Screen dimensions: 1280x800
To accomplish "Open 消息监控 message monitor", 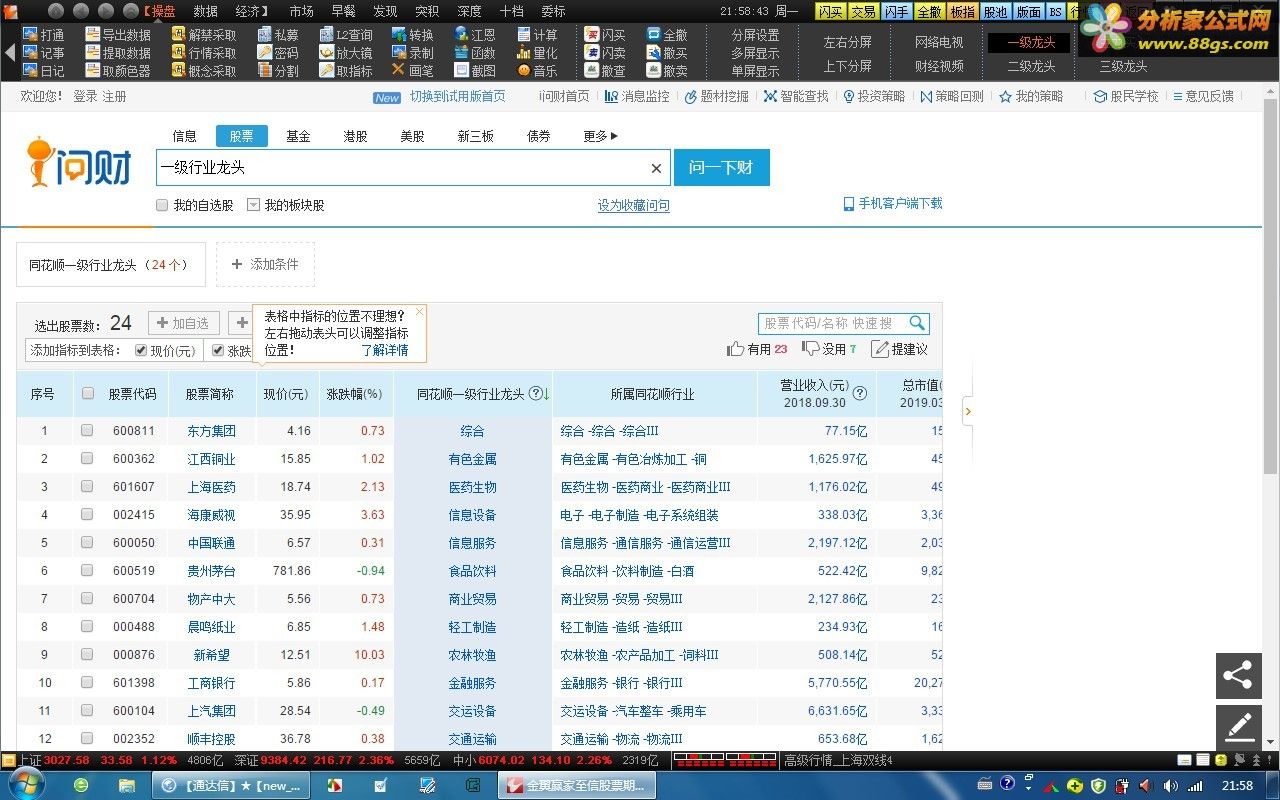I will [x=637, y=97].
